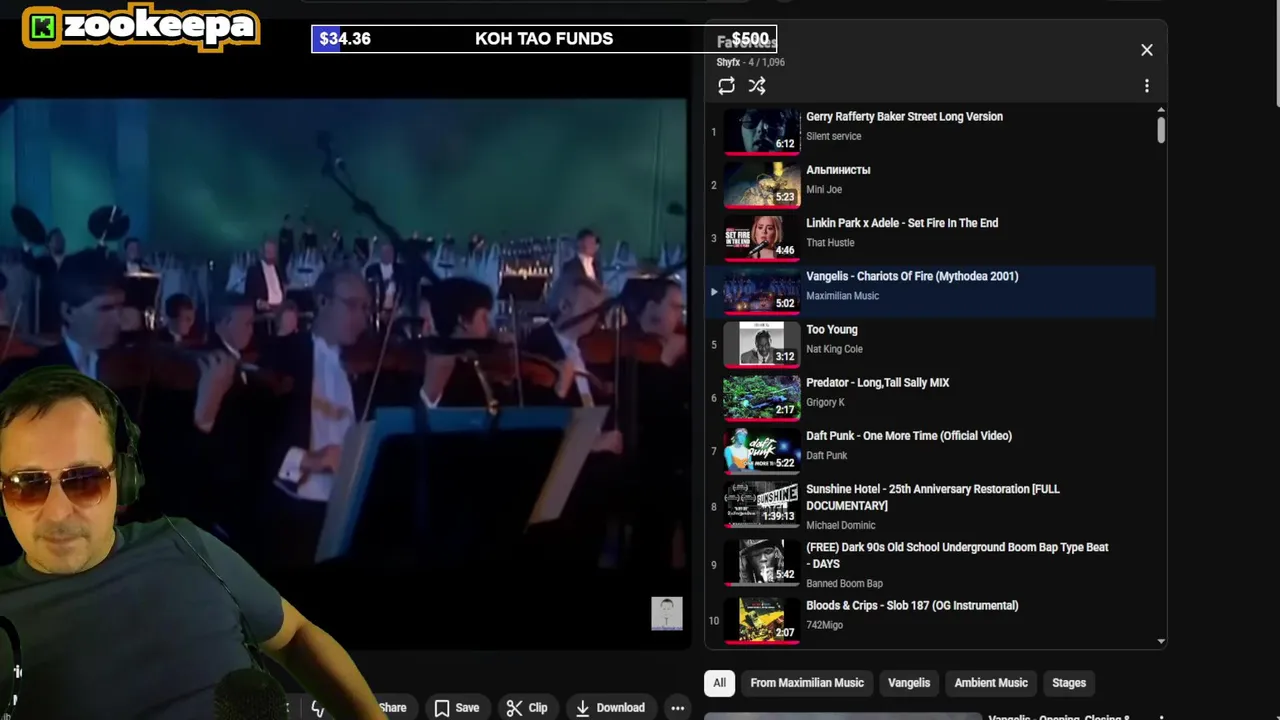Screen dimensions: 1280x720
Task: Open Альпинисты video thumbnail
Action: pos(762,184)
